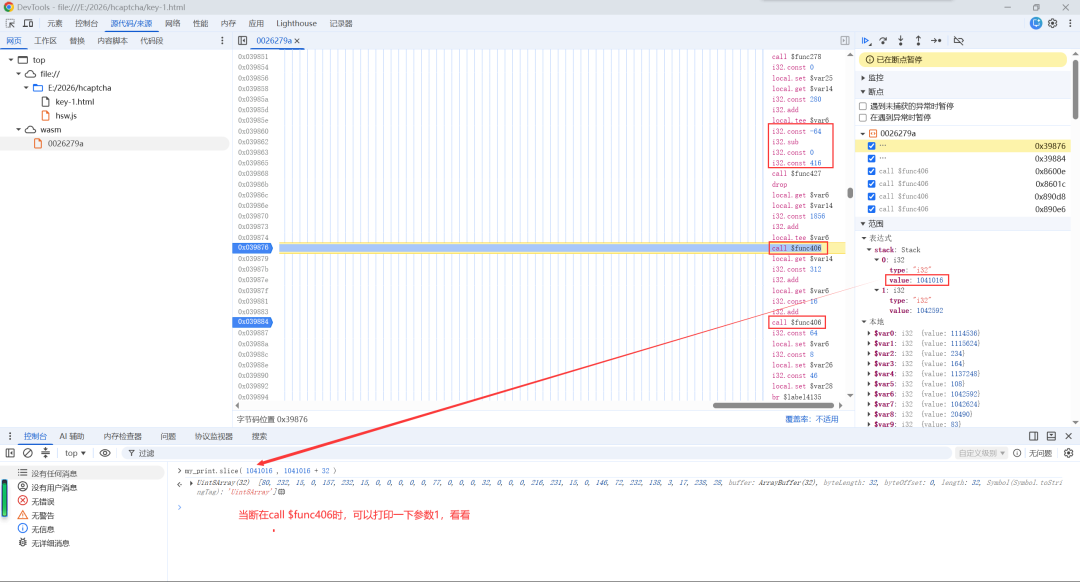This screenshot has height=582, width=1080.
Task: Click the 覆盖率: 不适用 link
Action: 812,419
